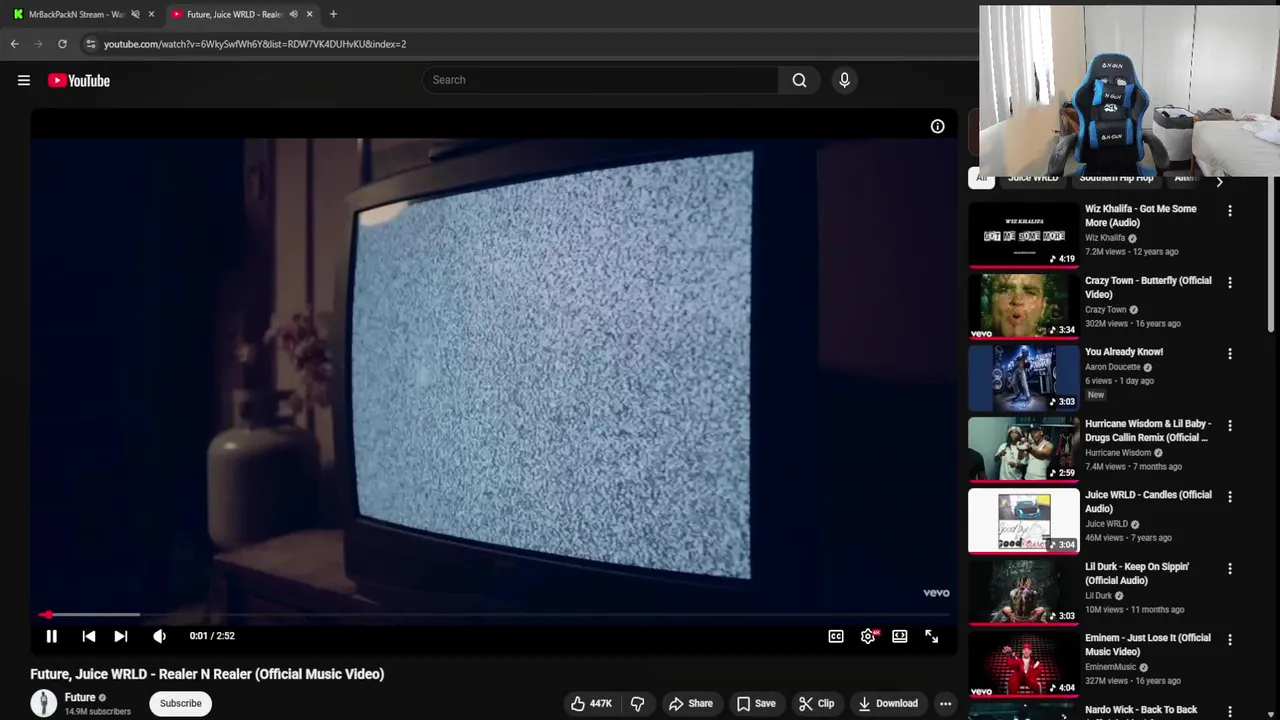Open Lil Durk Keep On Sippin' thumbnail
This screenshot has height=720, width=1280.
tap(1024, 592)
